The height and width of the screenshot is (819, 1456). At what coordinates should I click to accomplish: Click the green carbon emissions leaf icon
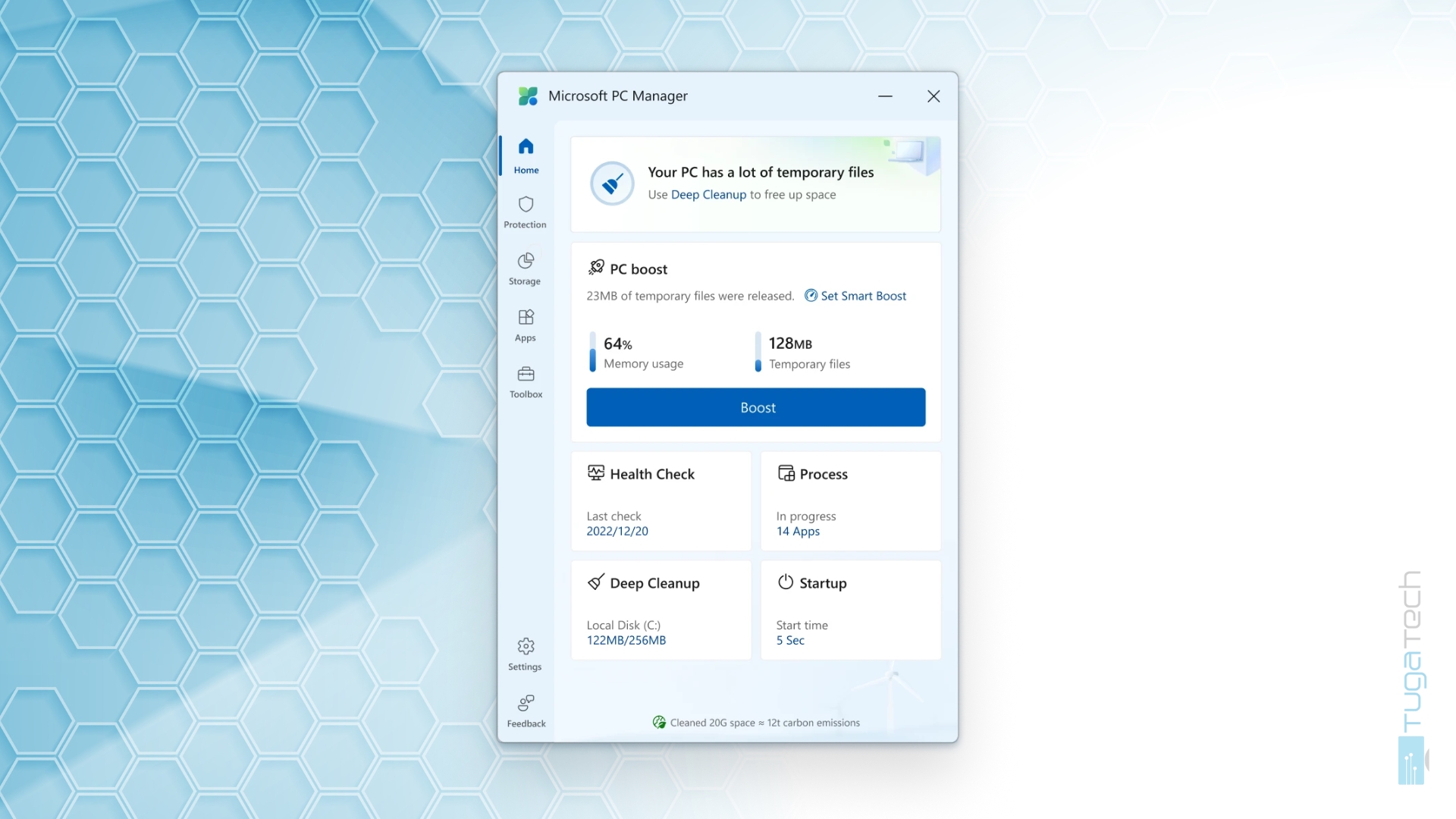pyautogui.click(x=659, y=723)
